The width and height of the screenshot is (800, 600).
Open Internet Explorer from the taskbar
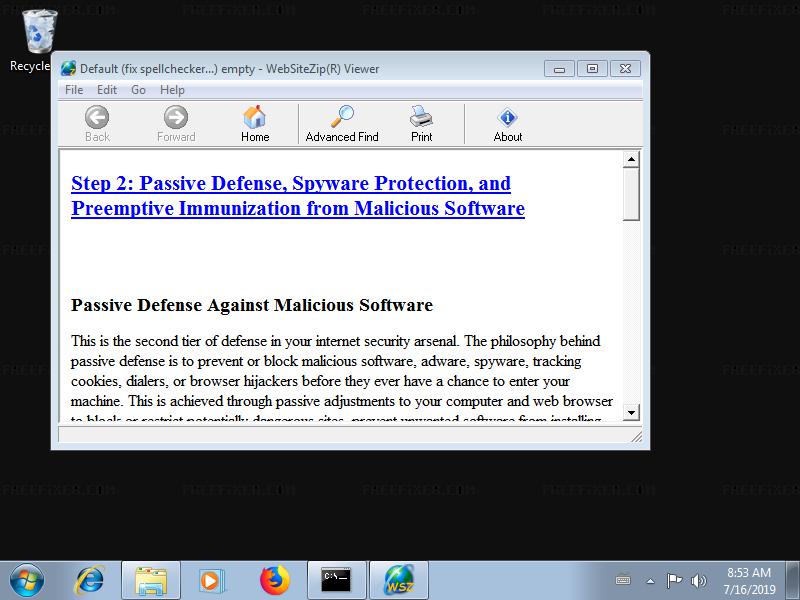tap(90, 580)
